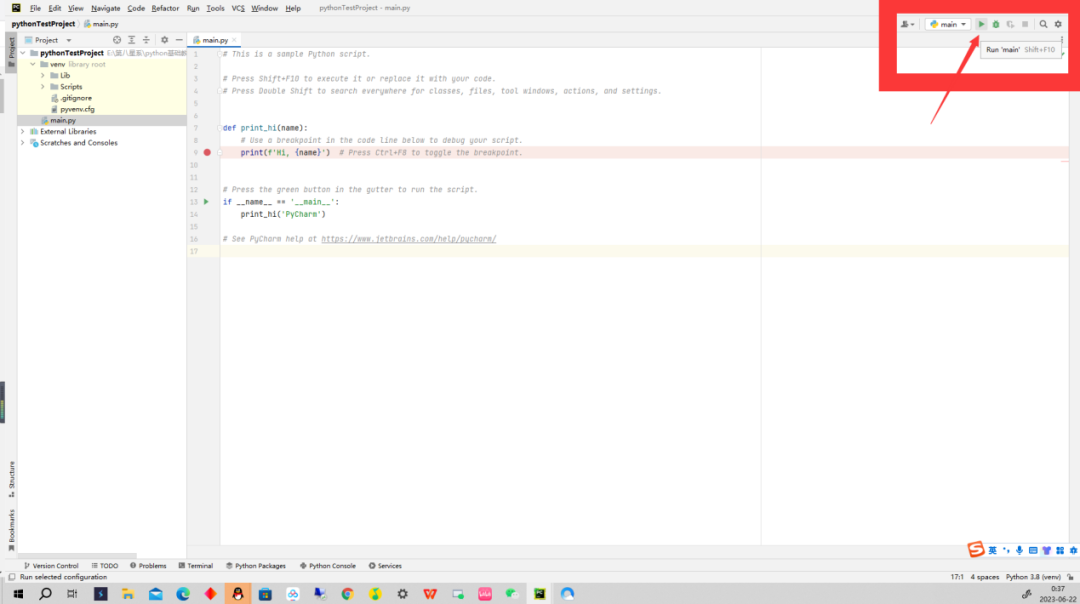Viewport: 1080px width, 604px height.
Task: Open the VCS menu
Action: point(238,8)
